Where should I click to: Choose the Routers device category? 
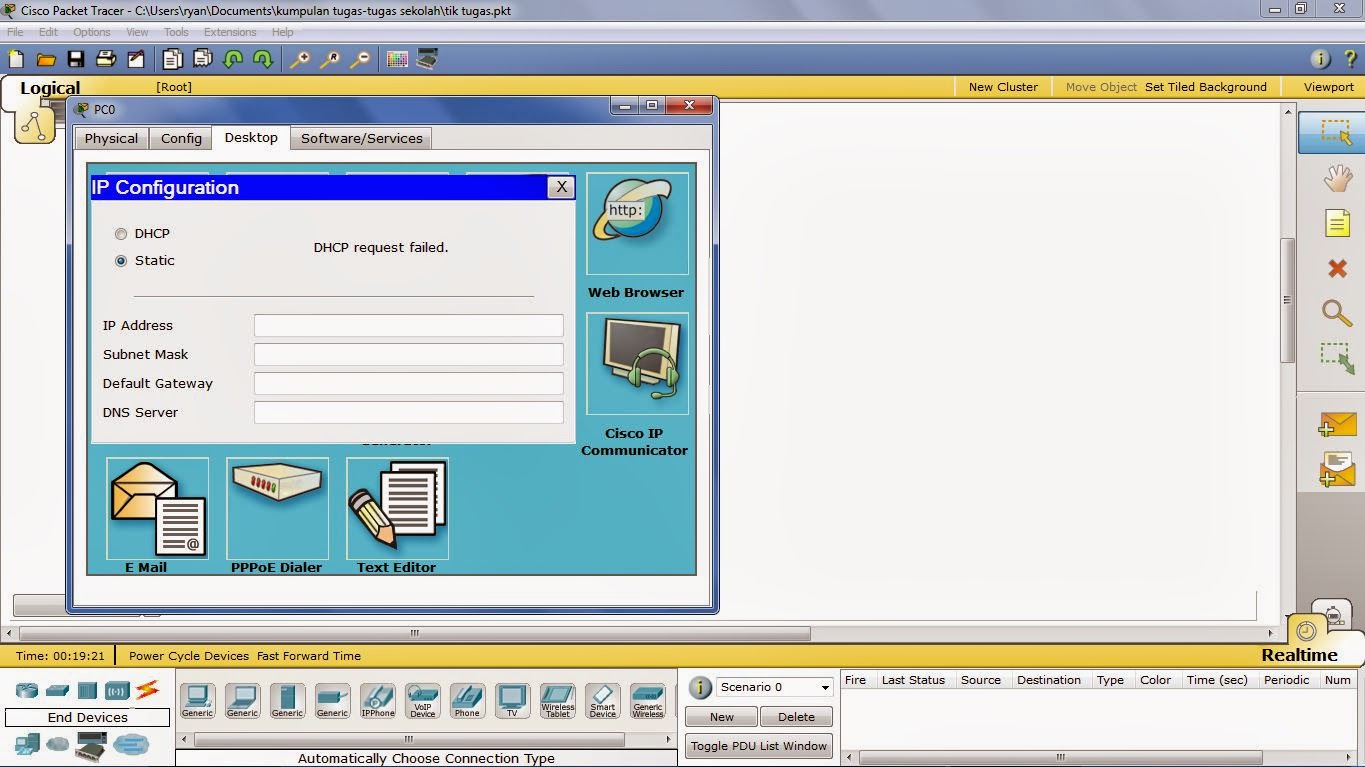pyautogui.click(x=26, y=690)
